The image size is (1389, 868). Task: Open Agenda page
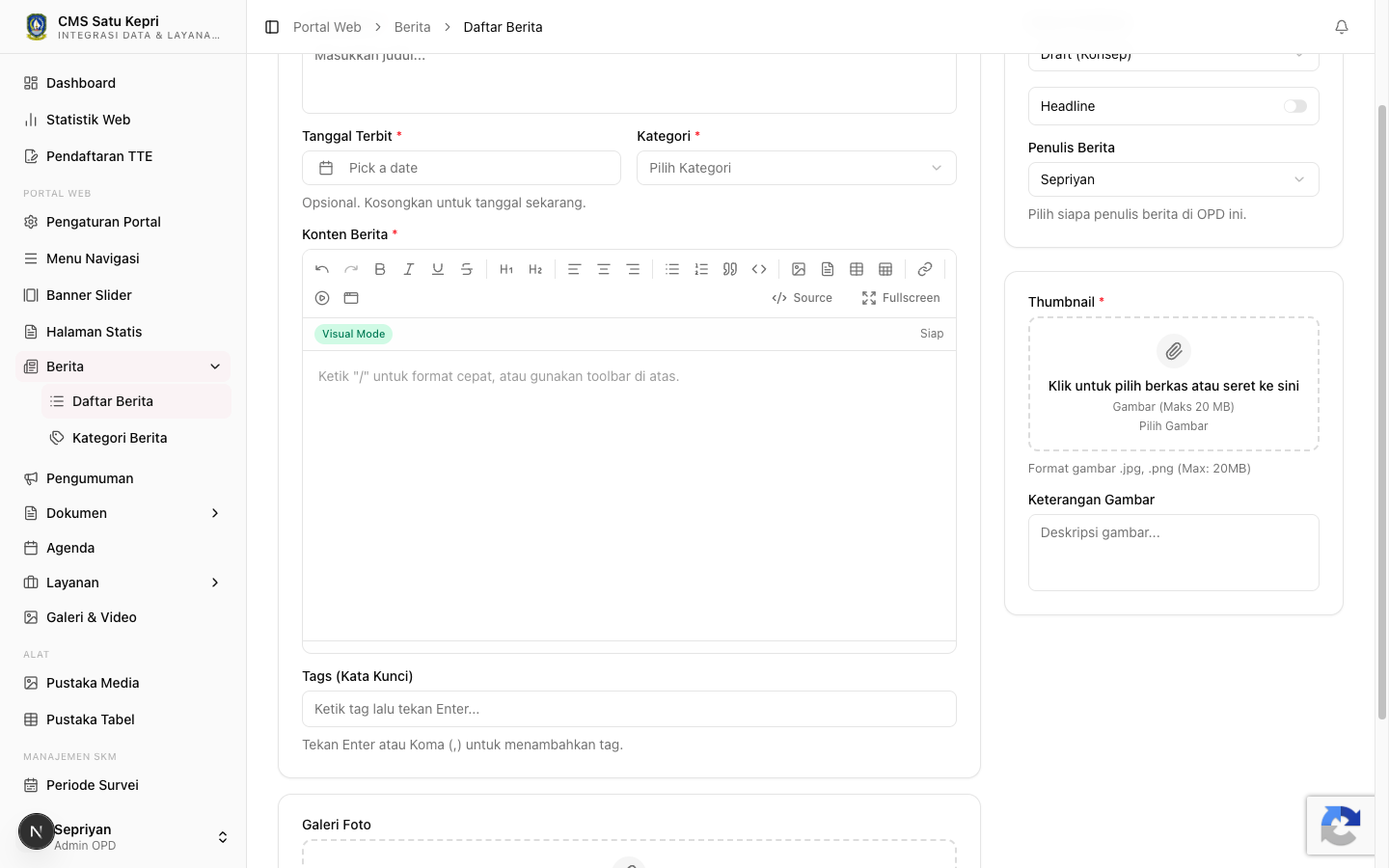tap(123, 548)
